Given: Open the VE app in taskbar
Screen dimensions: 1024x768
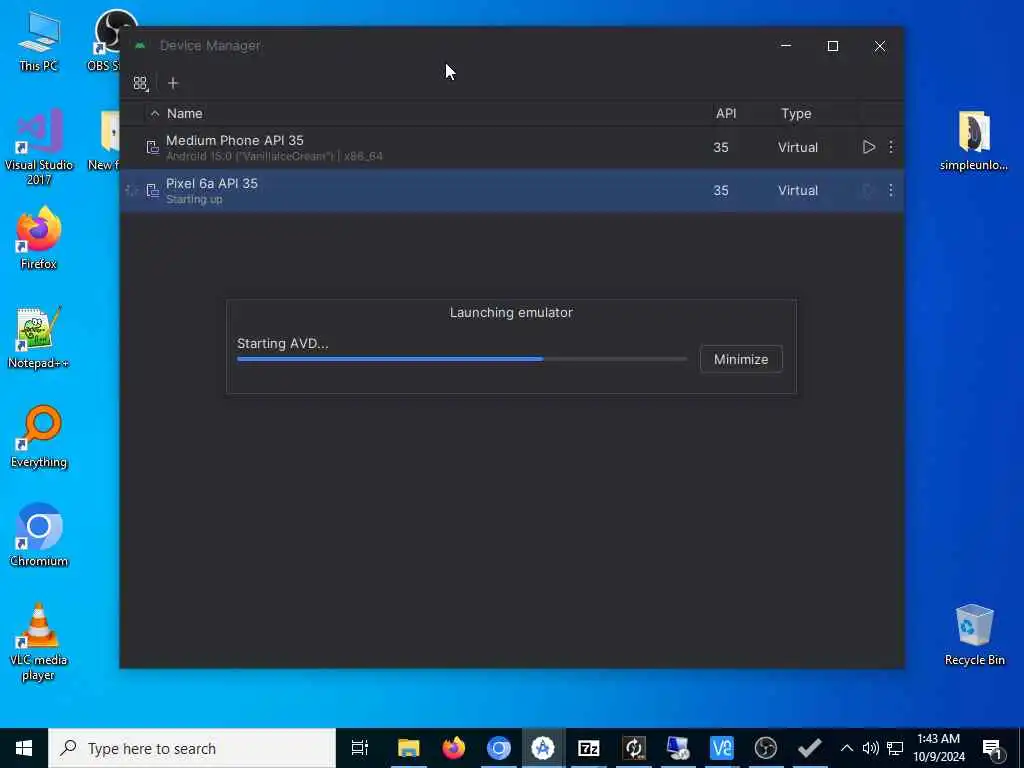Looking at the screenshot, I should [722, 748].
